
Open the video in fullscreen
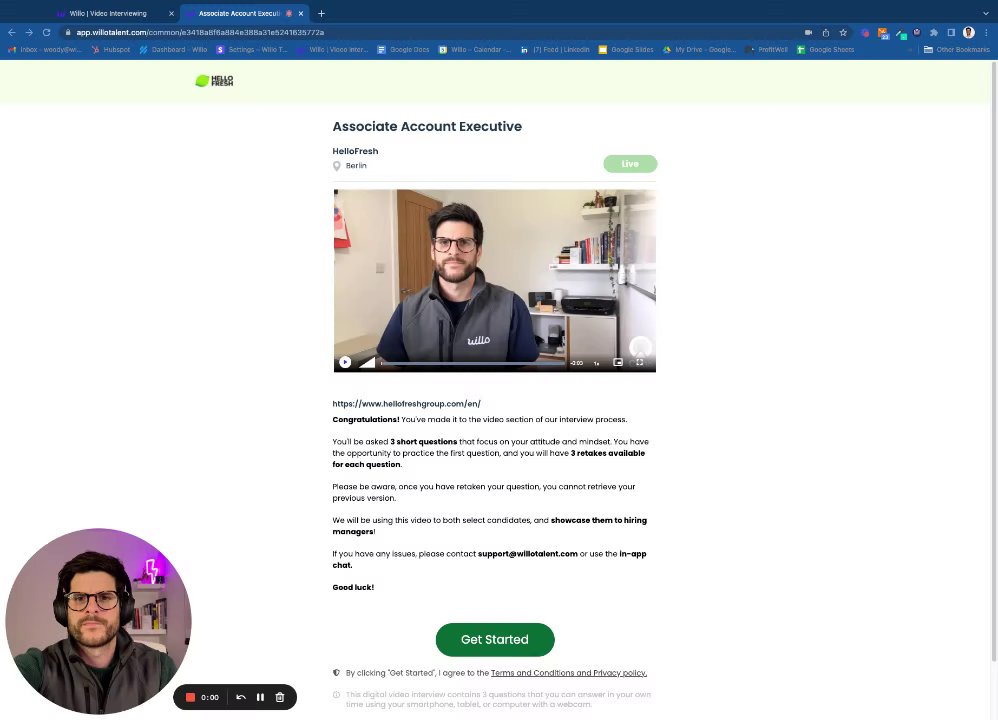click(x=640, y=362)
